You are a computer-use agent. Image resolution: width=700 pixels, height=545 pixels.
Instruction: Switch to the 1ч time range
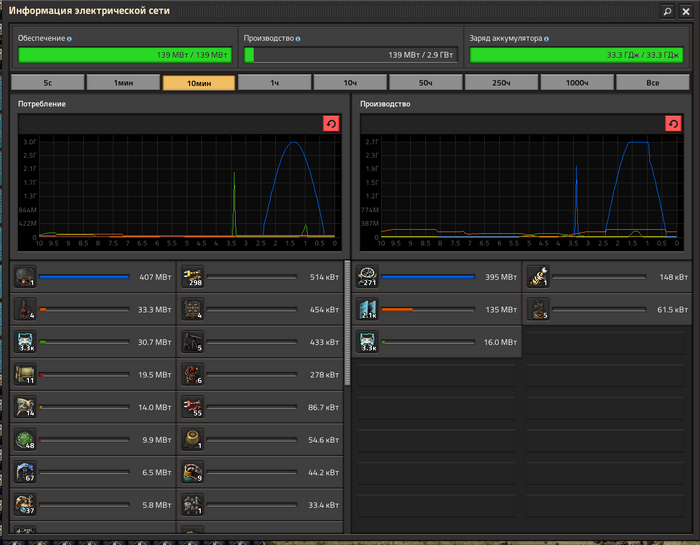(x=274, y=83)
